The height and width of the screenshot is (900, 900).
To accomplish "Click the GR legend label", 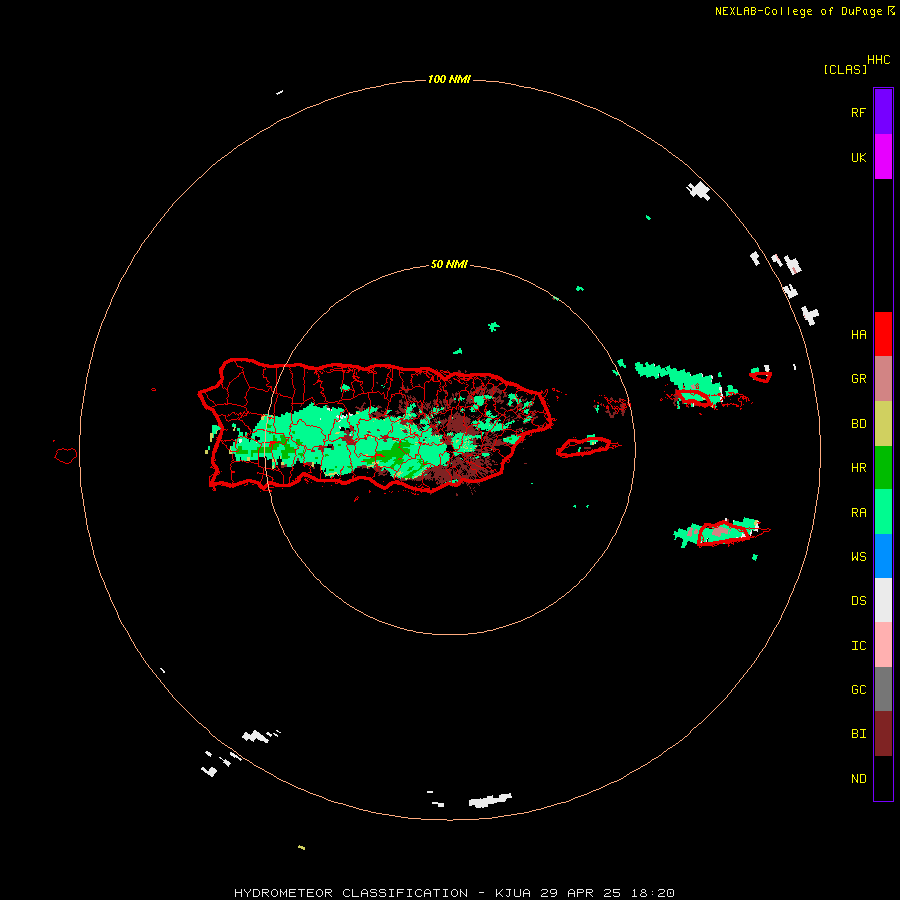I will tap(858, 379).
